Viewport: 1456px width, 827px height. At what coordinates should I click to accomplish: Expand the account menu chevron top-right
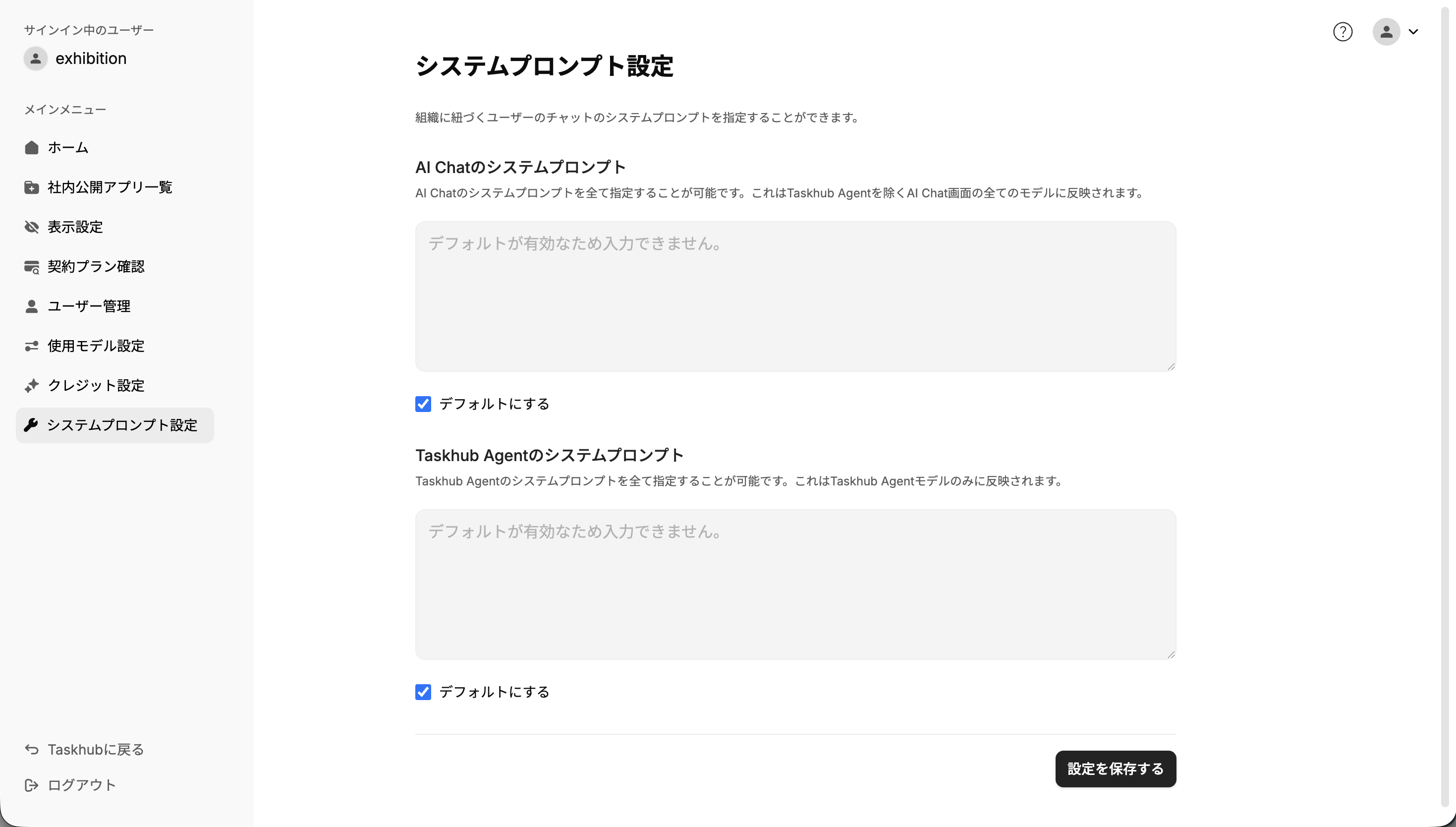click(x=1413, y=32)
